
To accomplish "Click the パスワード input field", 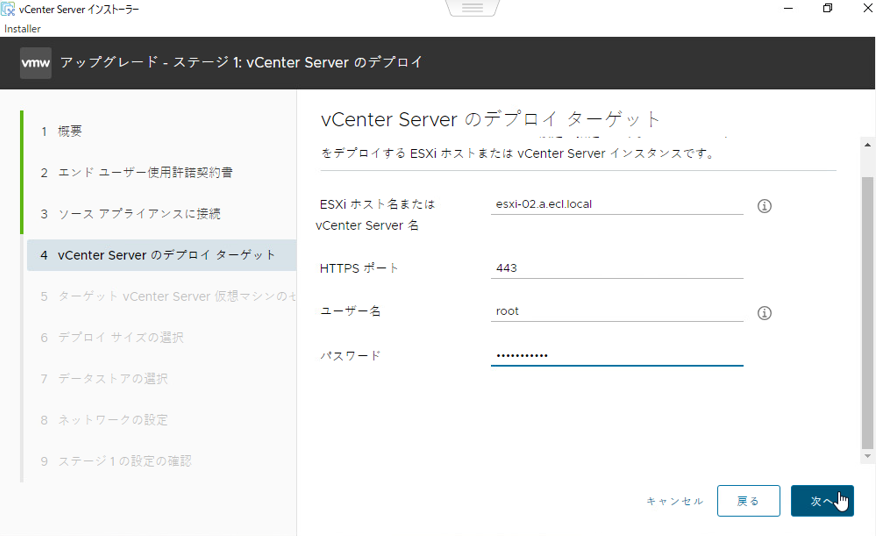I will [x=616, y=355].
